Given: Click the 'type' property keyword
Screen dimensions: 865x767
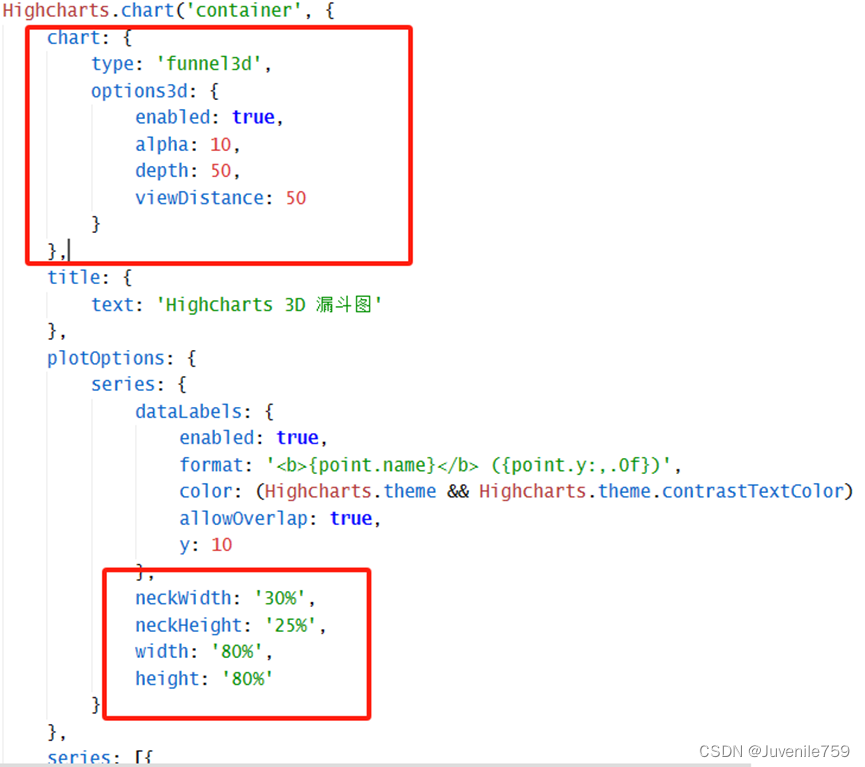Looking at the screenshot, I should 112,63.
